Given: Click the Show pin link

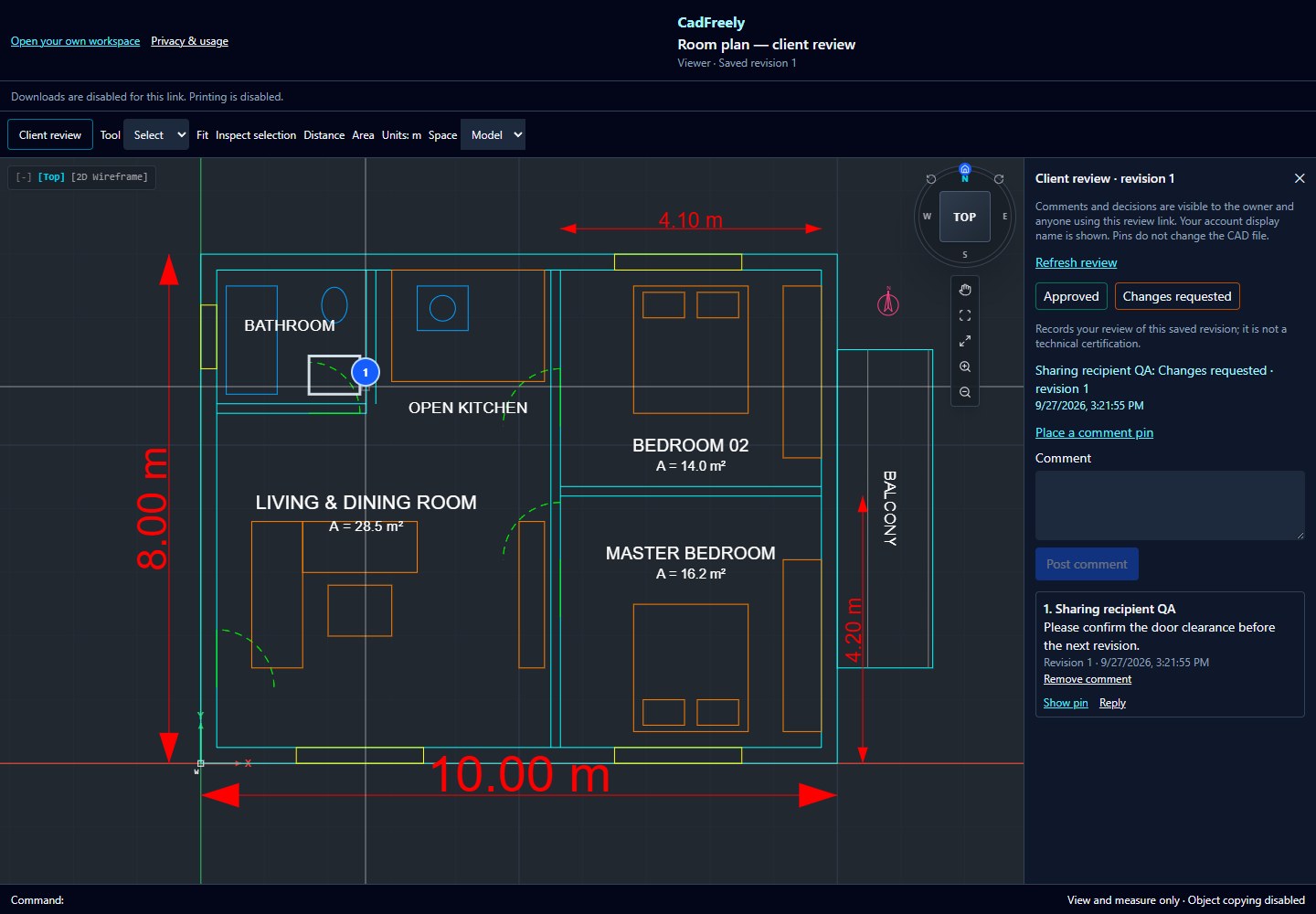Looking at the screenshot, I should (x=1066, y=703).
